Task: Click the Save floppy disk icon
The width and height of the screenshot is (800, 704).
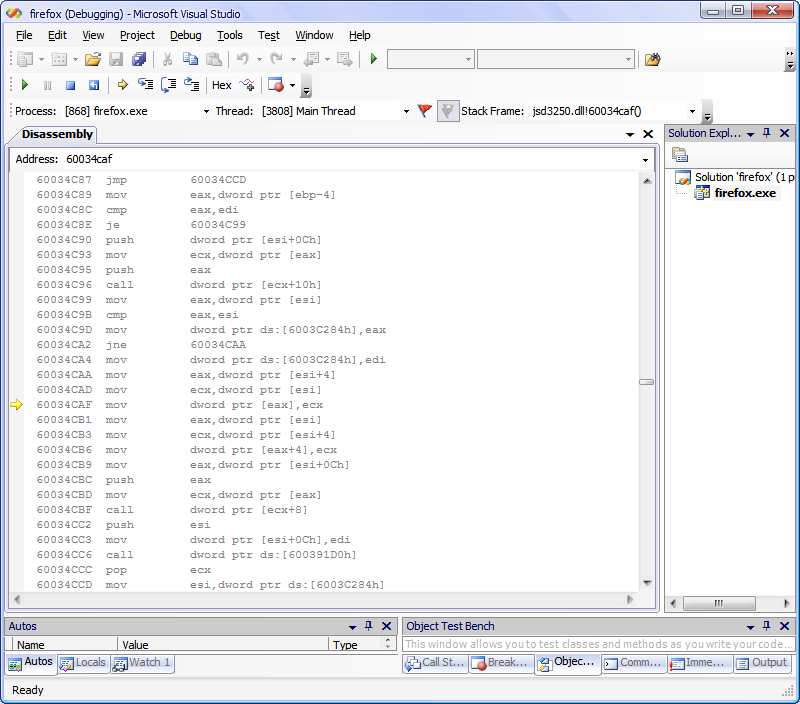Action: [x=116, y=60]
